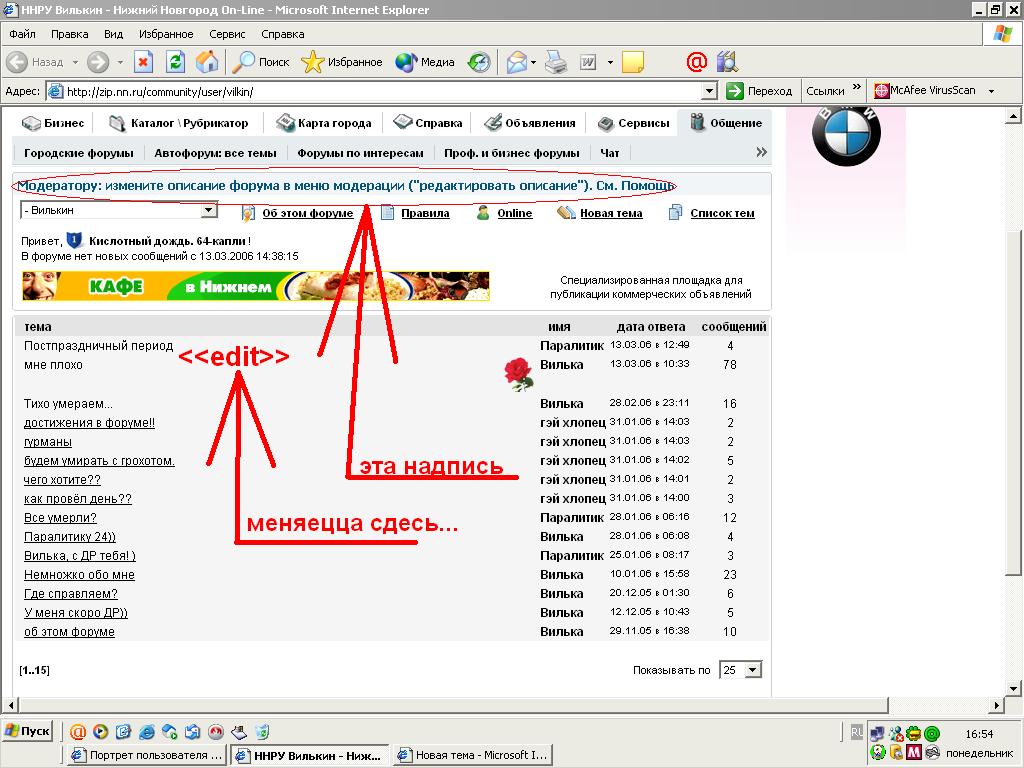Switch to the Объявления tab

click(x=530, y=123)
